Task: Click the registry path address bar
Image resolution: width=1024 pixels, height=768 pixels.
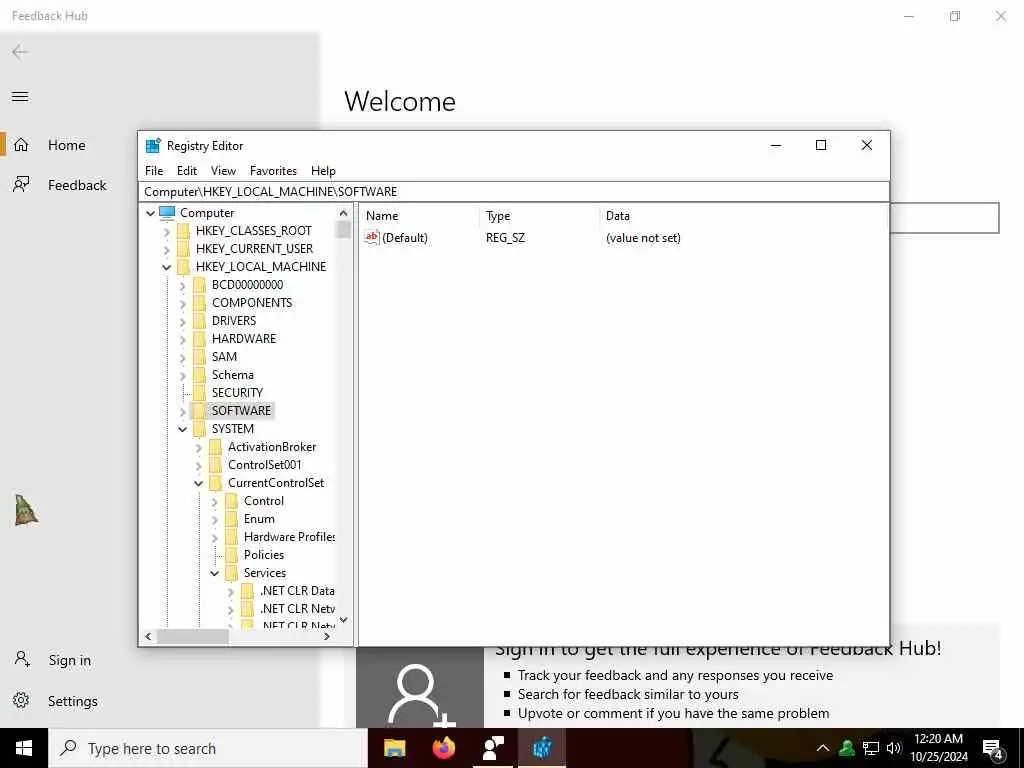Action: click(514, 191)
